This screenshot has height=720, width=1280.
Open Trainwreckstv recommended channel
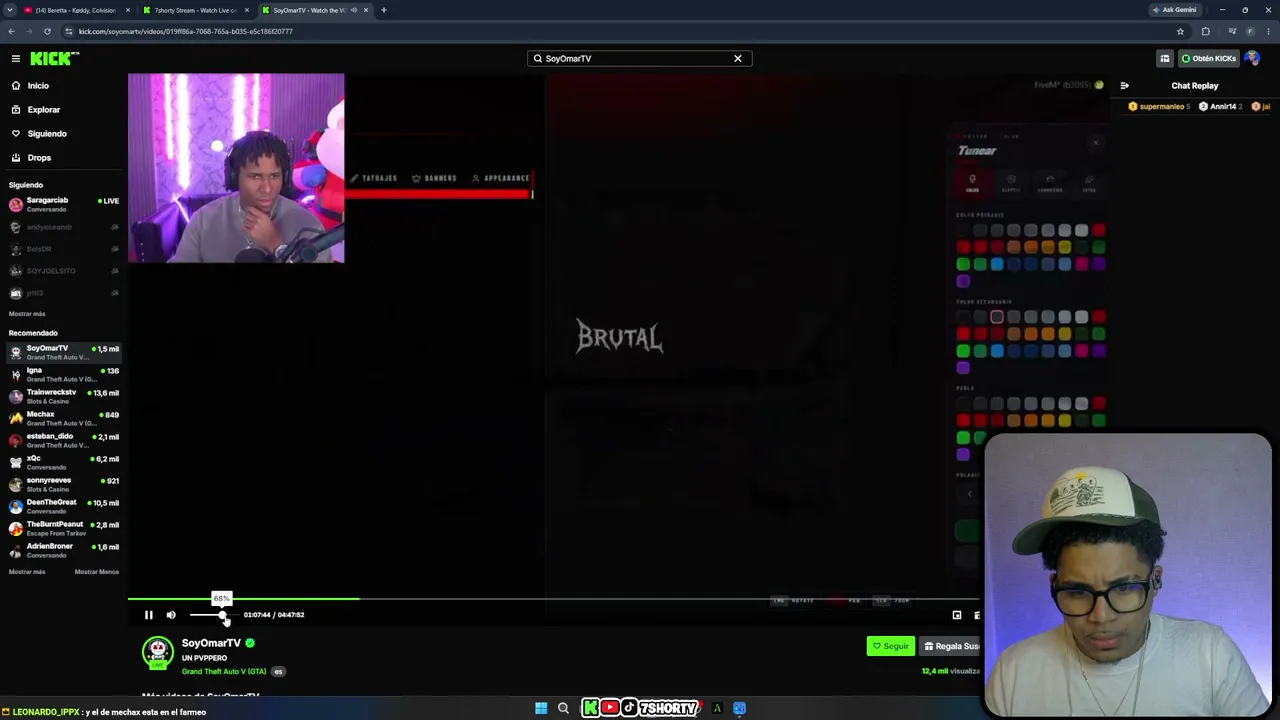[x=63, y=396]
